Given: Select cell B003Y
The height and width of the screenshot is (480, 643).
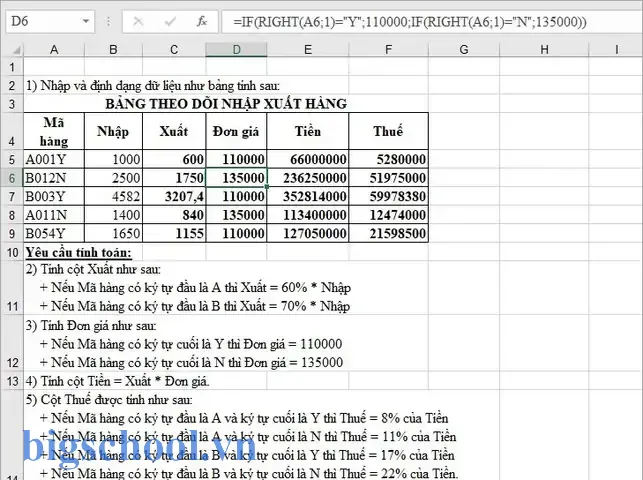Looking at the screenshot, I should [54, 196].
